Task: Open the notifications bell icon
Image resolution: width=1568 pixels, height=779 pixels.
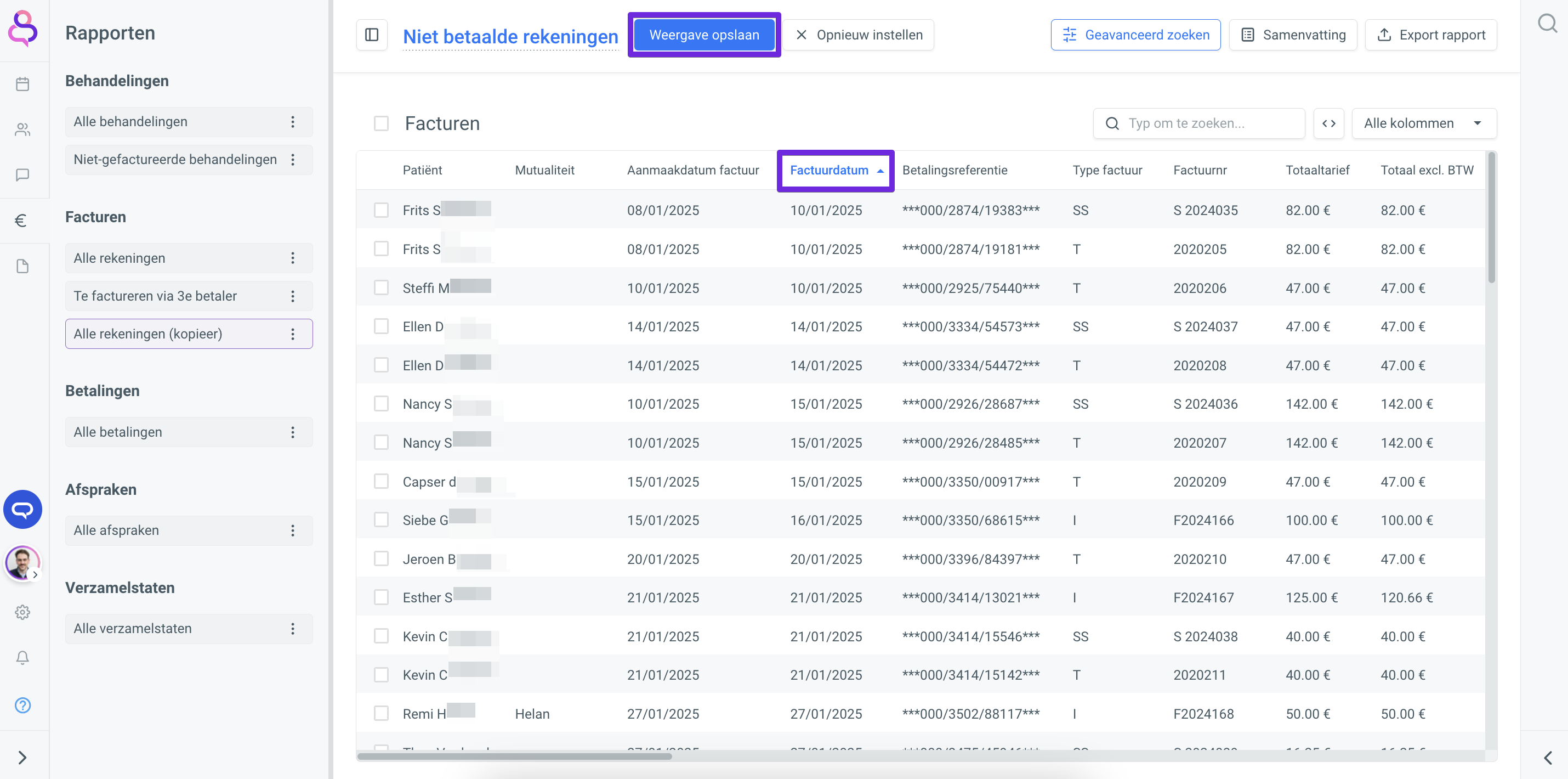Action: pyautogui.click(x=22, y=658)
